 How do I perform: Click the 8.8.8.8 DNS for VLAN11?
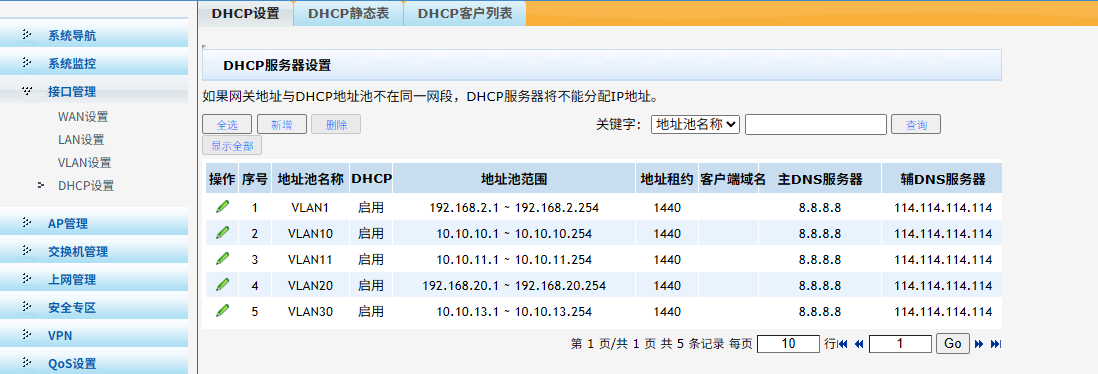coord(819,259)
